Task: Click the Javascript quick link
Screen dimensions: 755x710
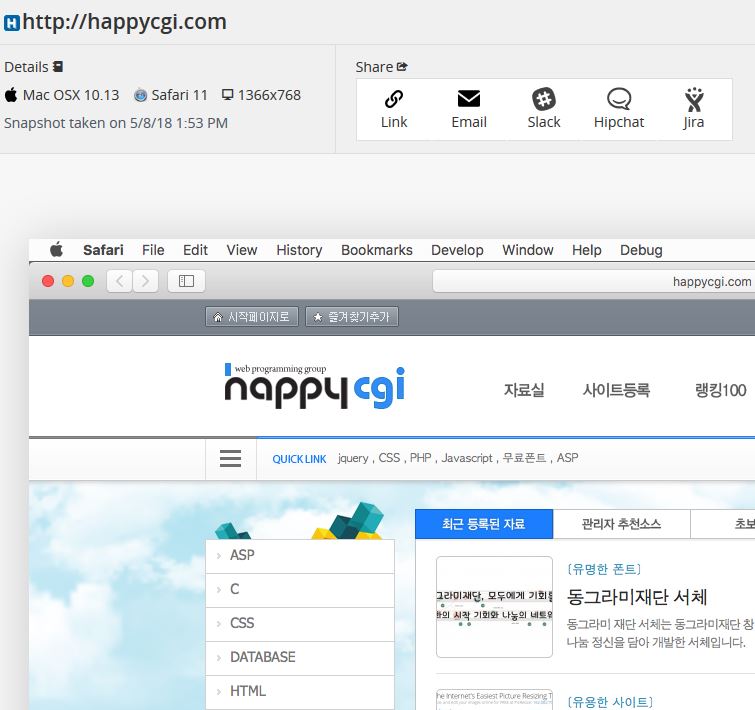Action: coord(467,458)
